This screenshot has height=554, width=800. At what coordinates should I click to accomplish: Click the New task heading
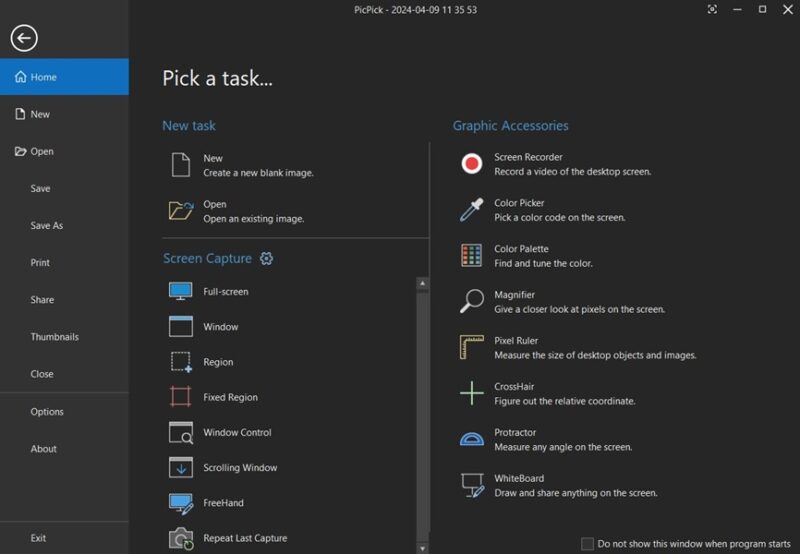click(189, 125)
